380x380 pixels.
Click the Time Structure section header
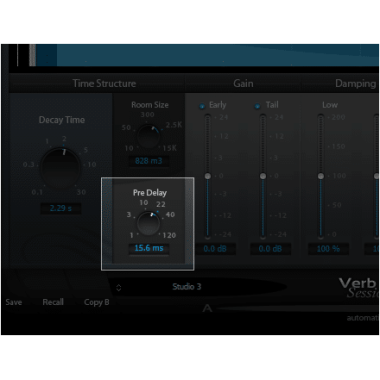104,83
